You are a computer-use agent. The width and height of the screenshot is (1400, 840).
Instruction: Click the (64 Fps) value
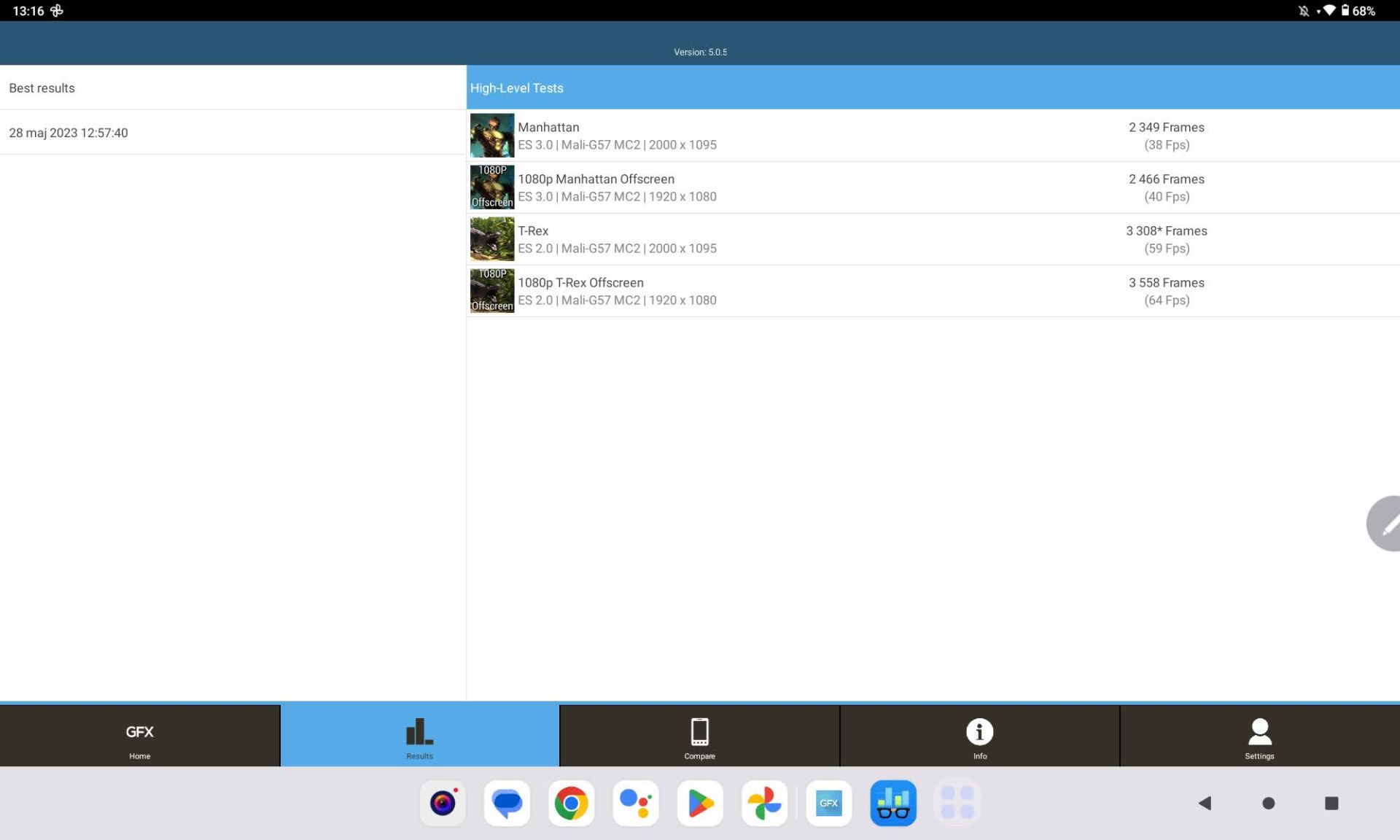1167,300
